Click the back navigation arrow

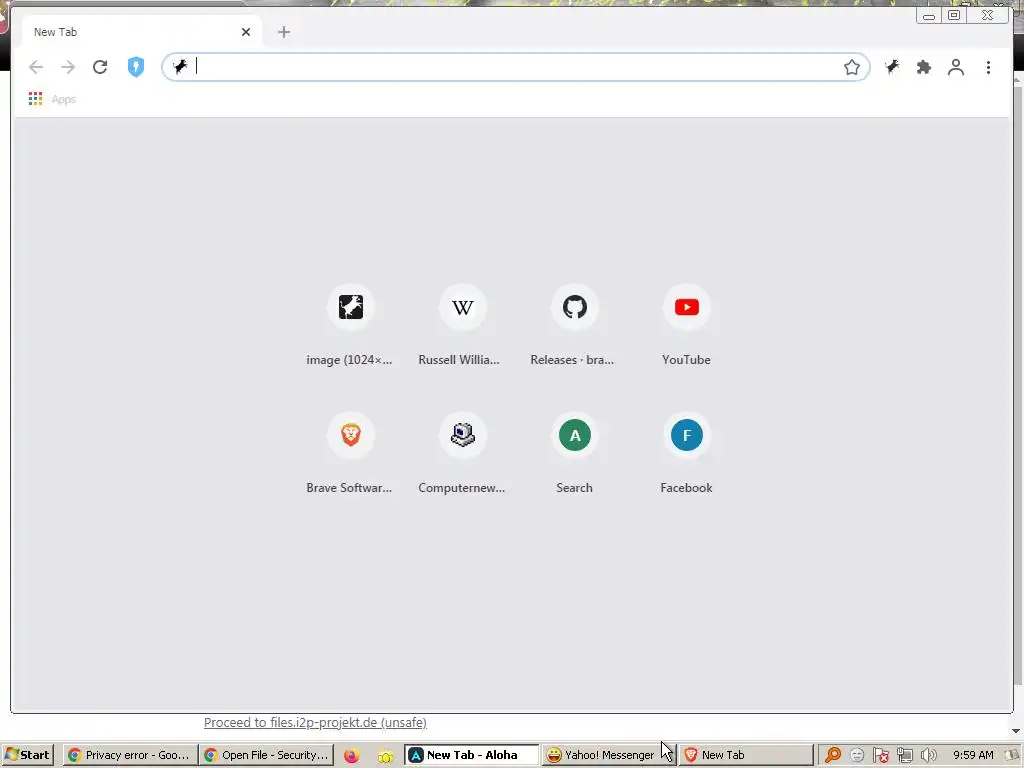click(x=36, y=67)
